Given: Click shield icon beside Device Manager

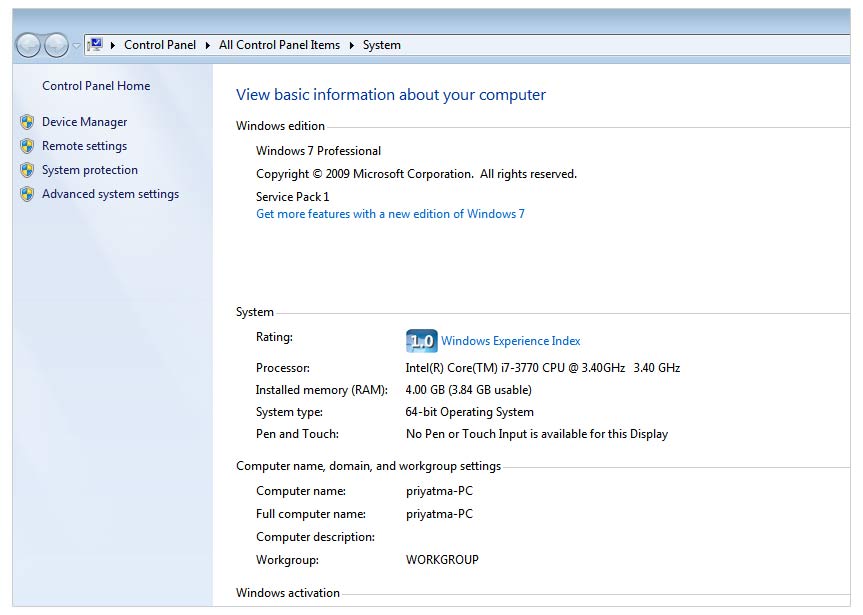Looking at the screenshot, I should click(x=27, y=122).
